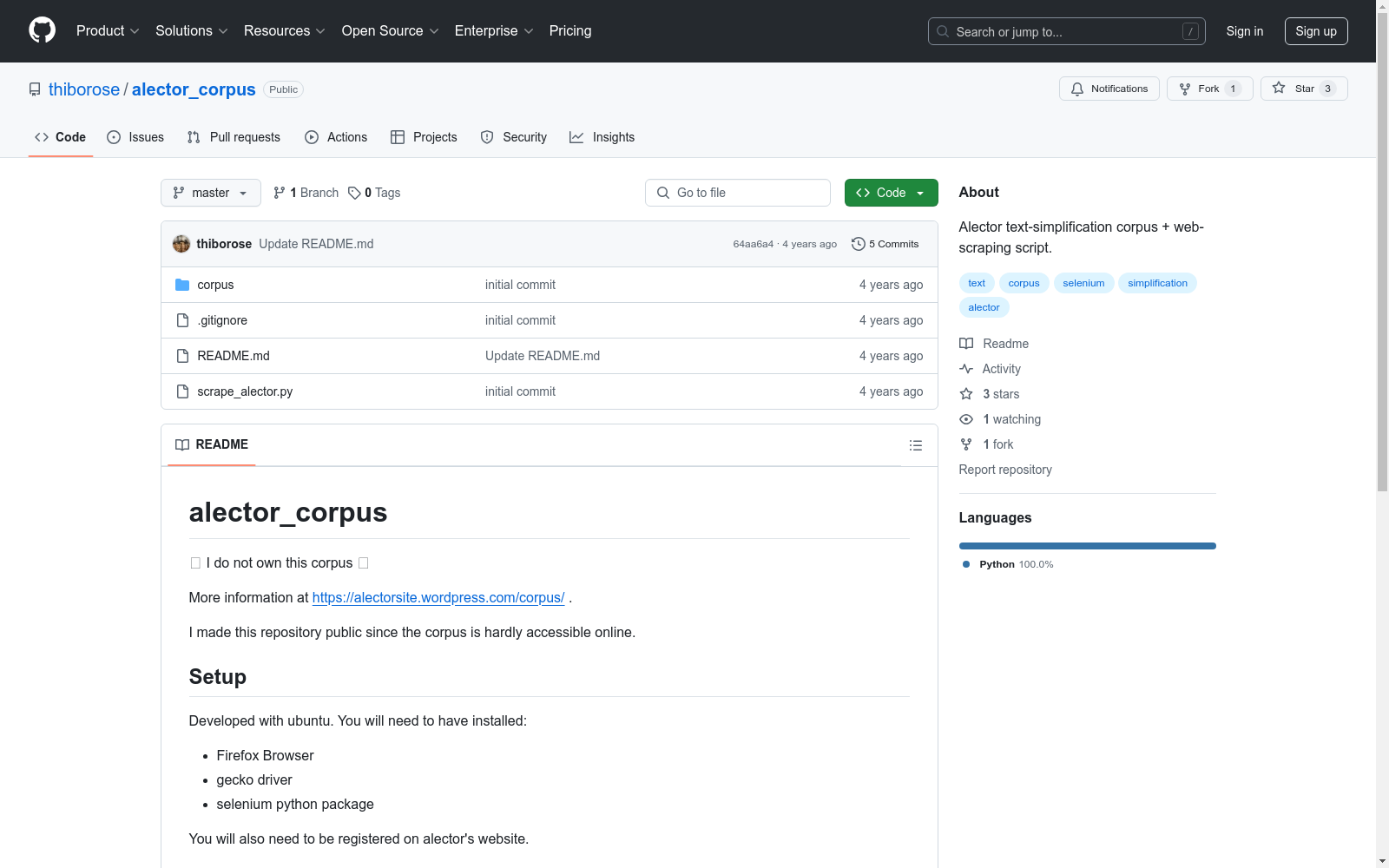Screen dimensions: 1389x868
Task: Switch to the Projects tab
Action: click(x=424, y=137)
